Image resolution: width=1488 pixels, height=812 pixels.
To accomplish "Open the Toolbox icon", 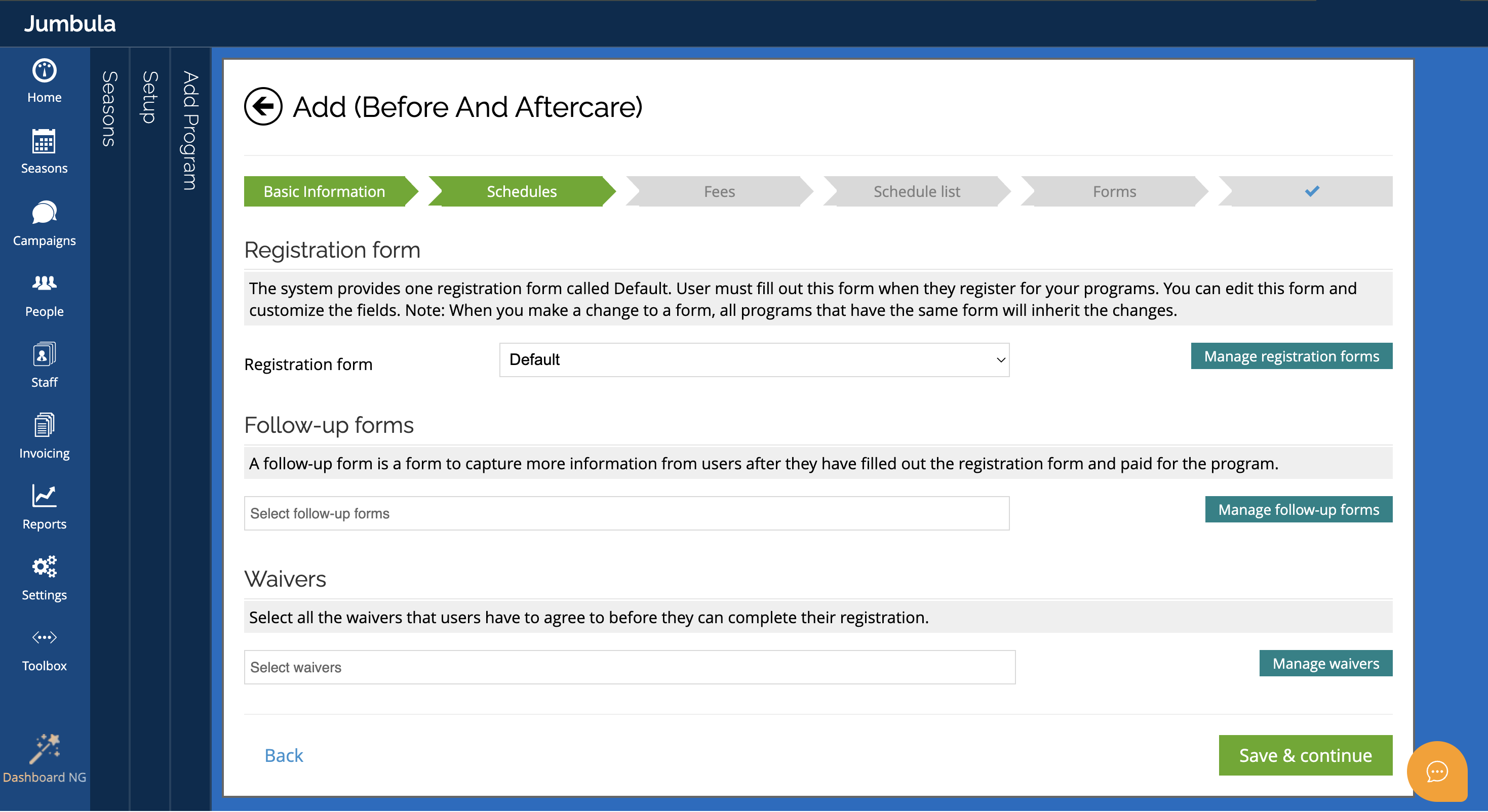I will 44,637.
